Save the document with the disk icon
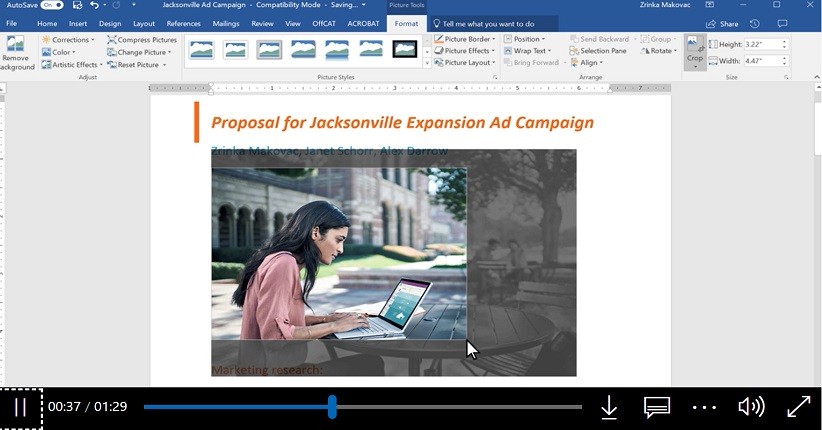 pos(77,5)
